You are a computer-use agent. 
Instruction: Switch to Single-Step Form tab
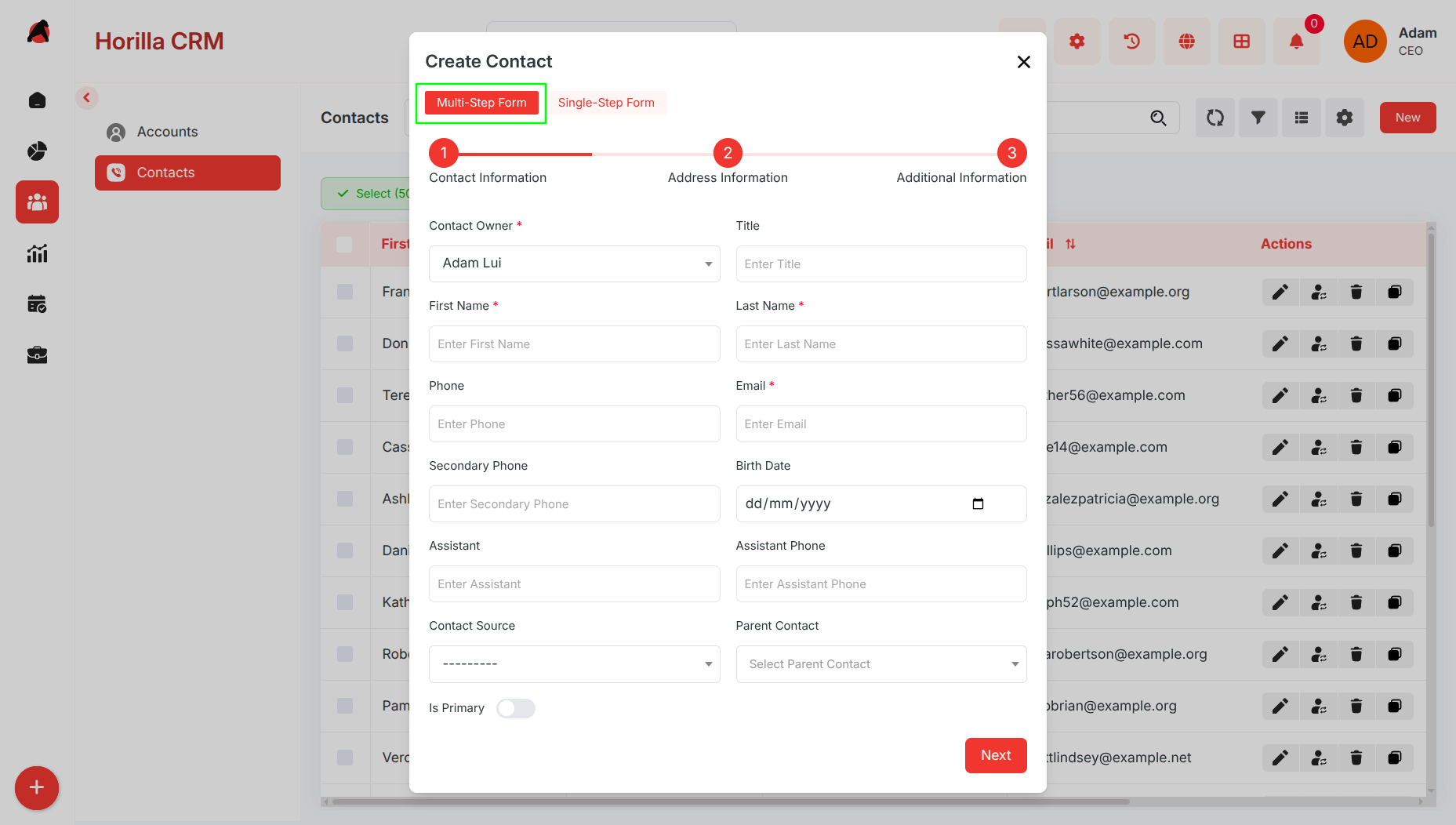point(606,103)
